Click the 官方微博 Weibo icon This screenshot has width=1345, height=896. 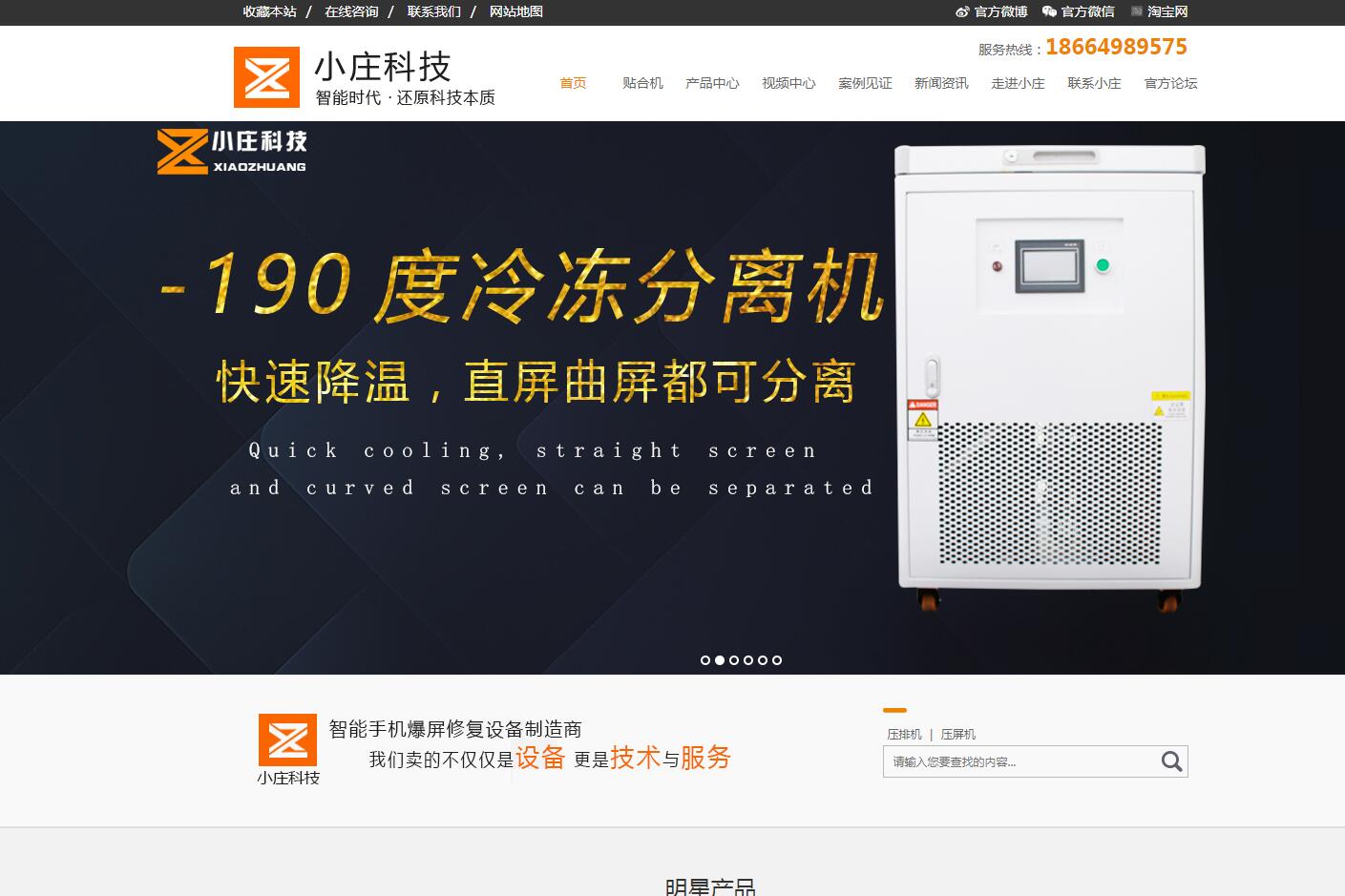click(962, 11)
